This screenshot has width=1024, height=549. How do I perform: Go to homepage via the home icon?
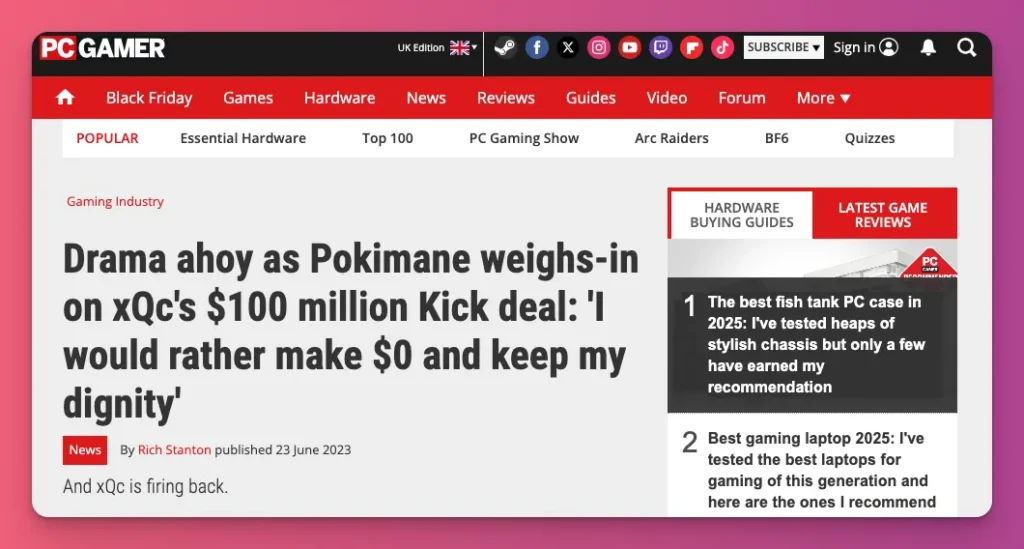pos(65,97)
